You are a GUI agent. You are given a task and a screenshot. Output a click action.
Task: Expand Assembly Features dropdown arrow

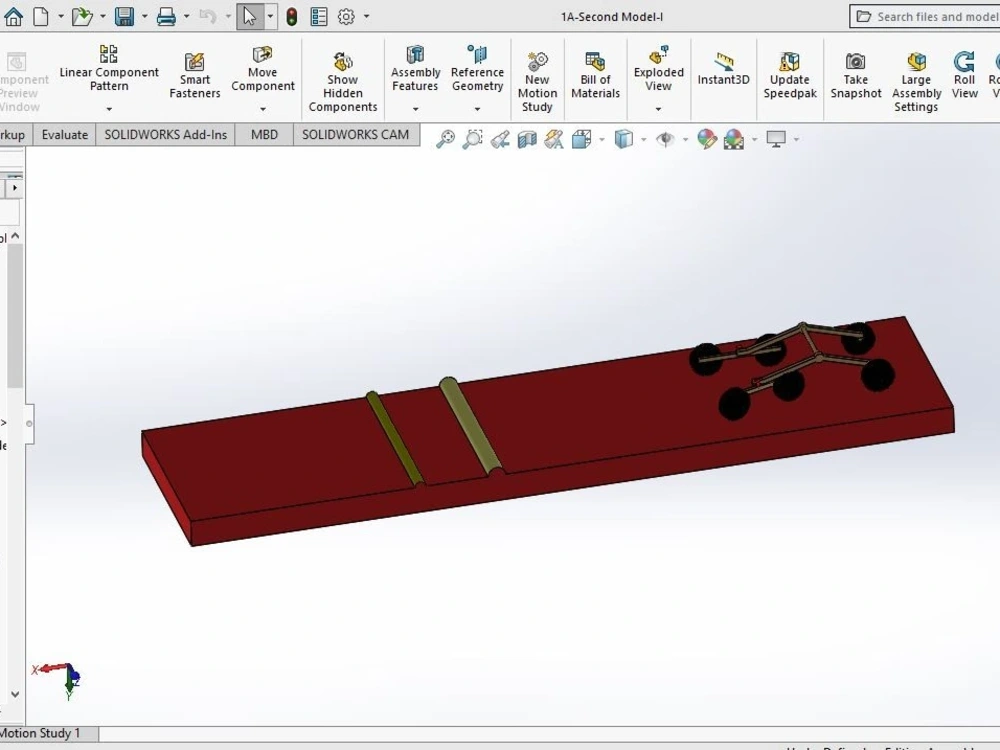pos(415,109)
